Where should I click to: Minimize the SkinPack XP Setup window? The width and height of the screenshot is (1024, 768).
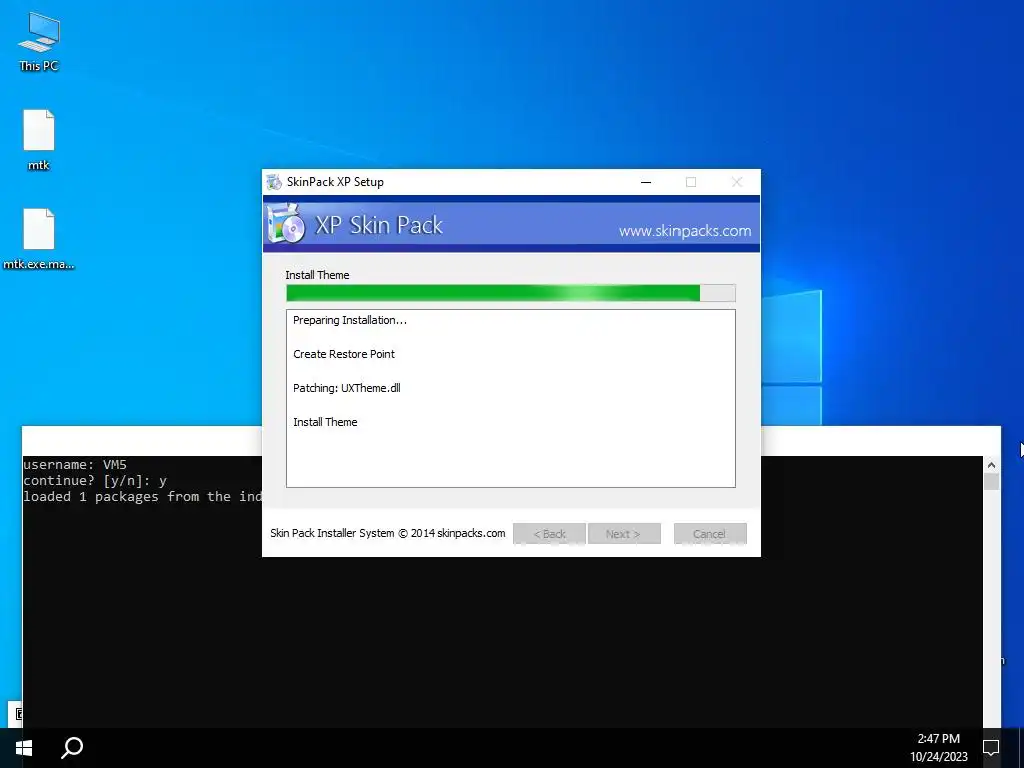click(x=646, y=182)
